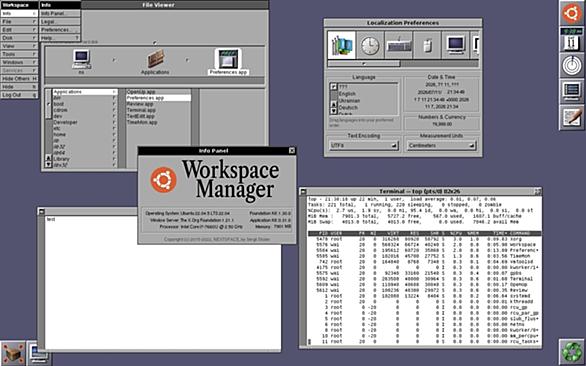The width and height of the screenshot is (586, 366).
Task: Select the Preferences.app icon in path view
Action: pyautogui.click(x=228, y=62)
